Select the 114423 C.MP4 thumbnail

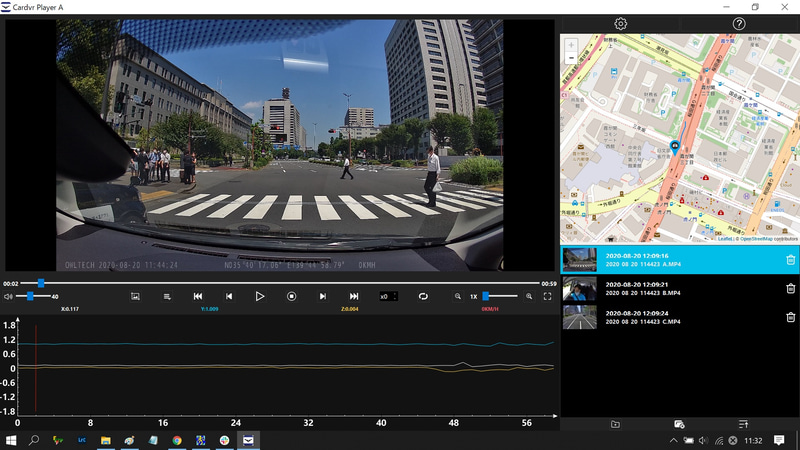coord(579,317)
